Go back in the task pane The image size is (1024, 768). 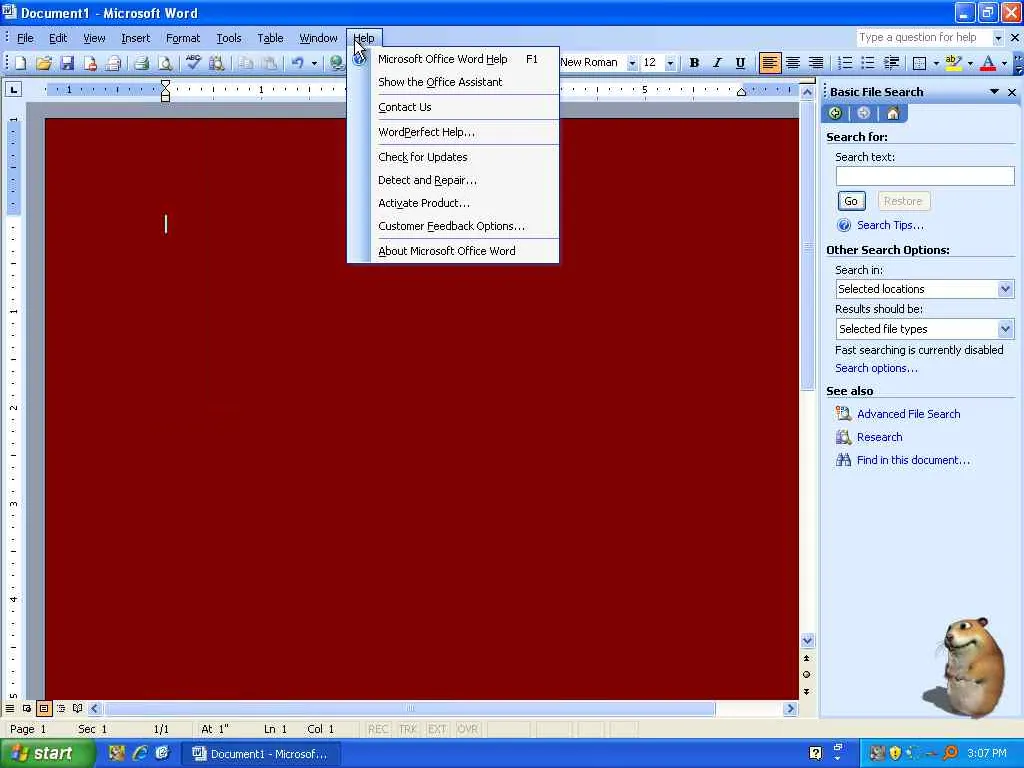[835, 114]
